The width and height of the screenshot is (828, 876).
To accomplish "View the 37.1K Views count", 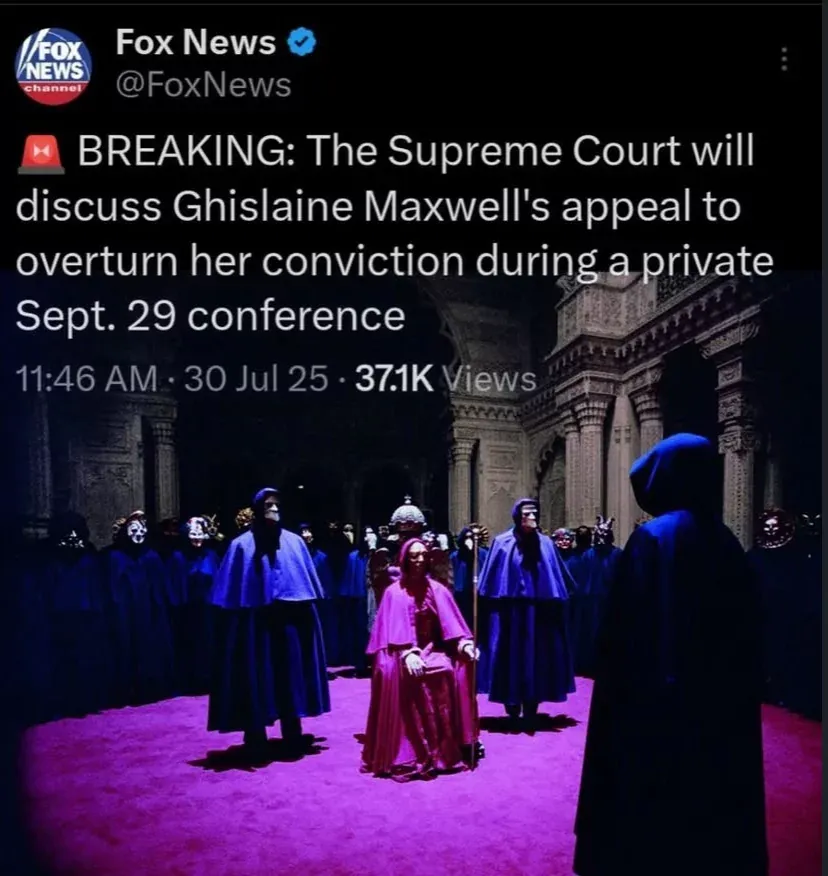I will tap(445, 379).
